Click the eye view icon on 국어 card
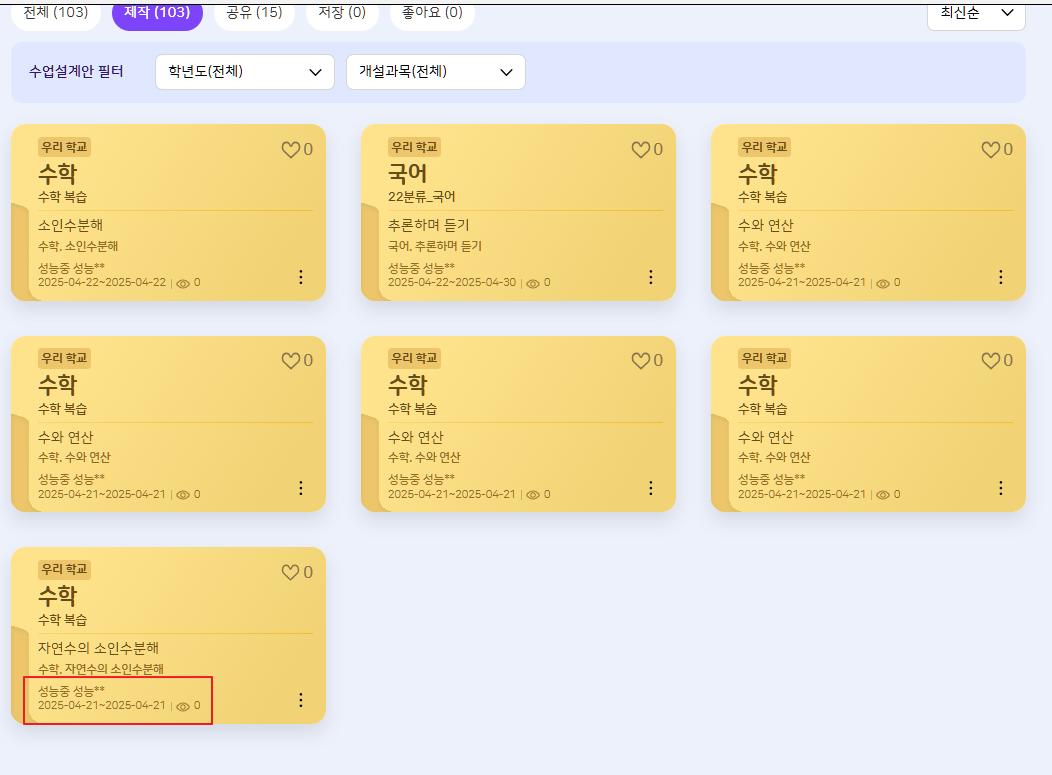Viewport: 1052px width, 775px height. (x=533, y=283)
